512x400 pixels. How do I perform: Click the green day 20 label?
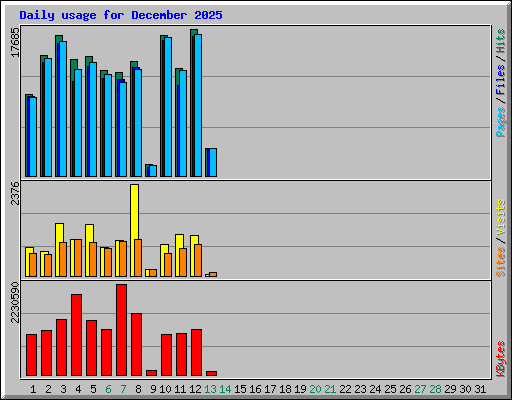[315, 389]
